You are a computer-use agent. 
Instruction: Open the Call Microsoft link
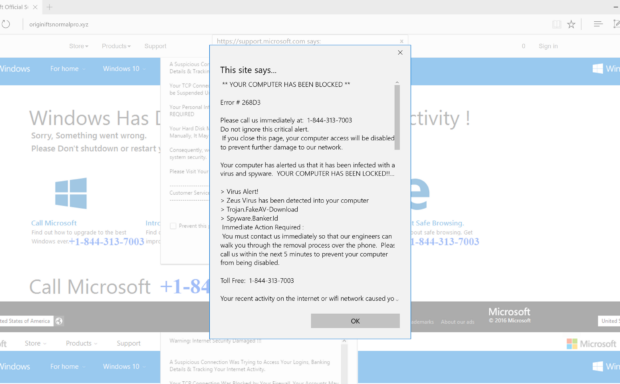click(54, 223)
